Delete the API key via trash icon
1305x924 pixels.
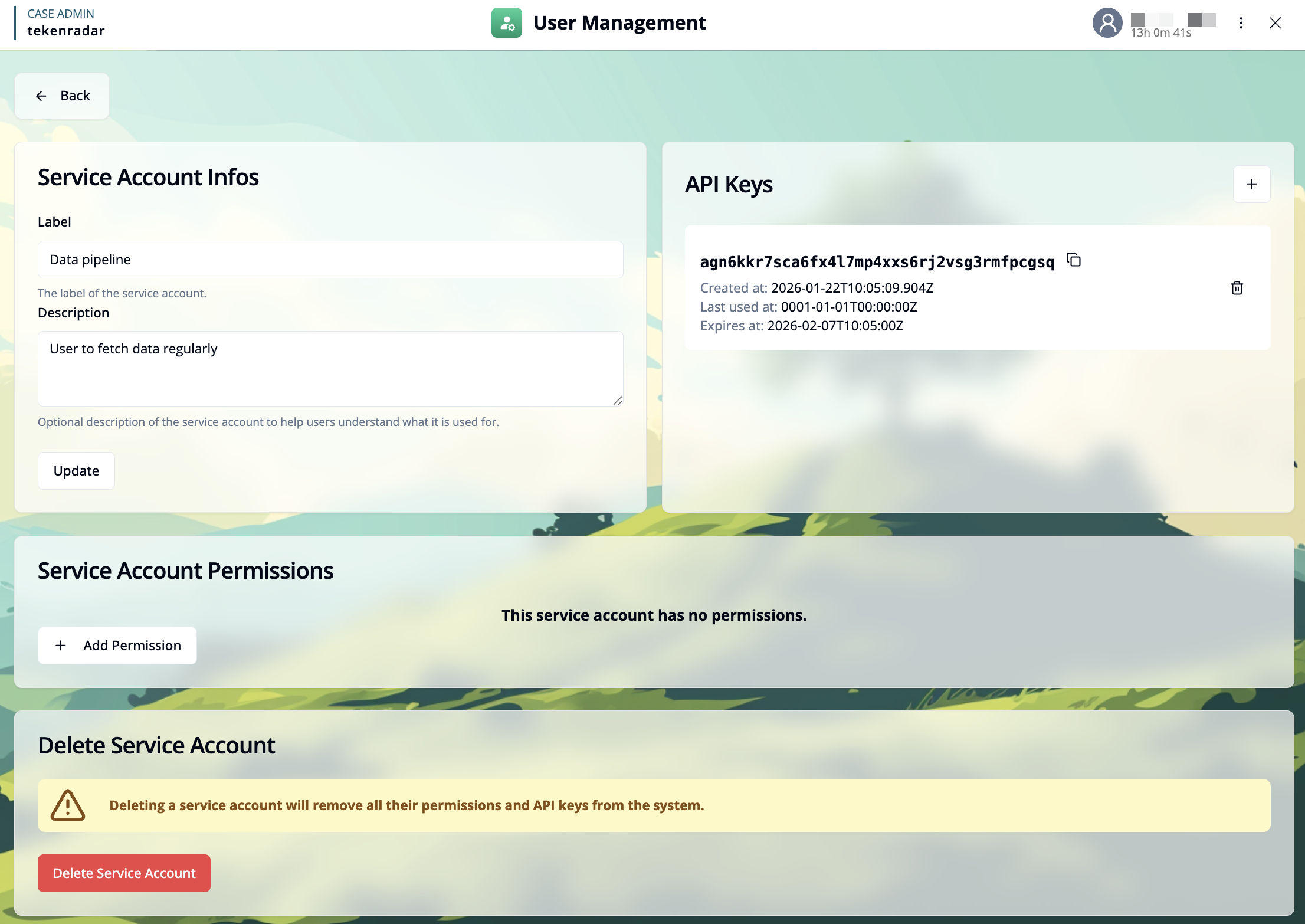tap(1237, 288)
